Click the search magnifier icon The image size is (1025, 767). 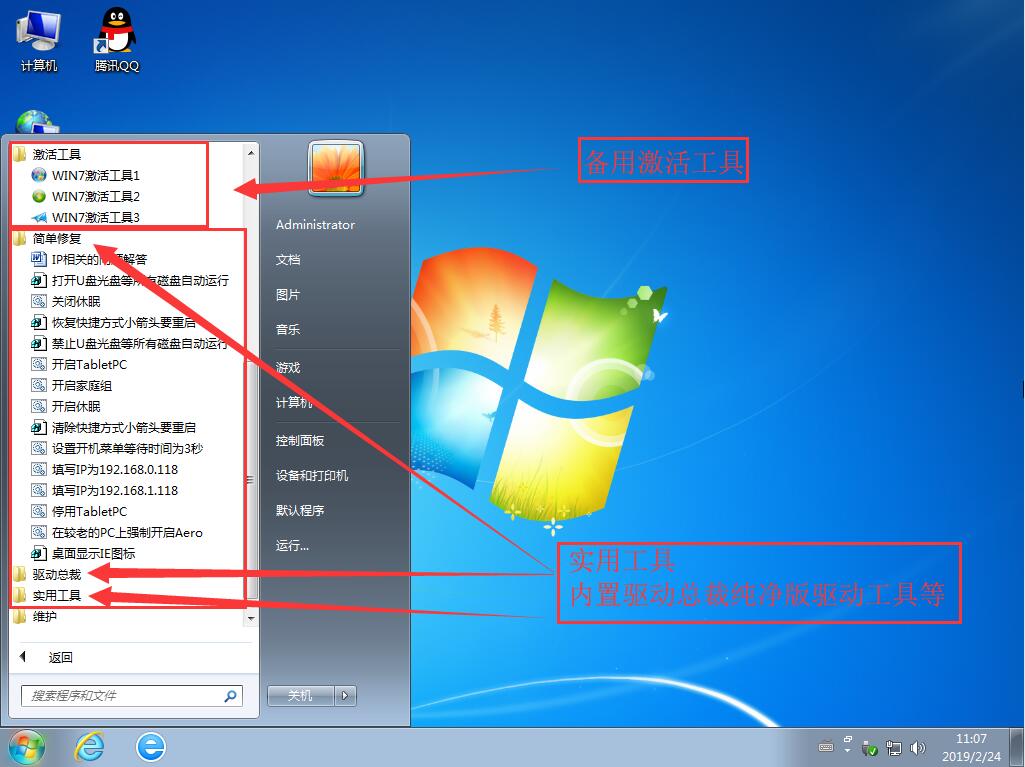coord(230,696)
